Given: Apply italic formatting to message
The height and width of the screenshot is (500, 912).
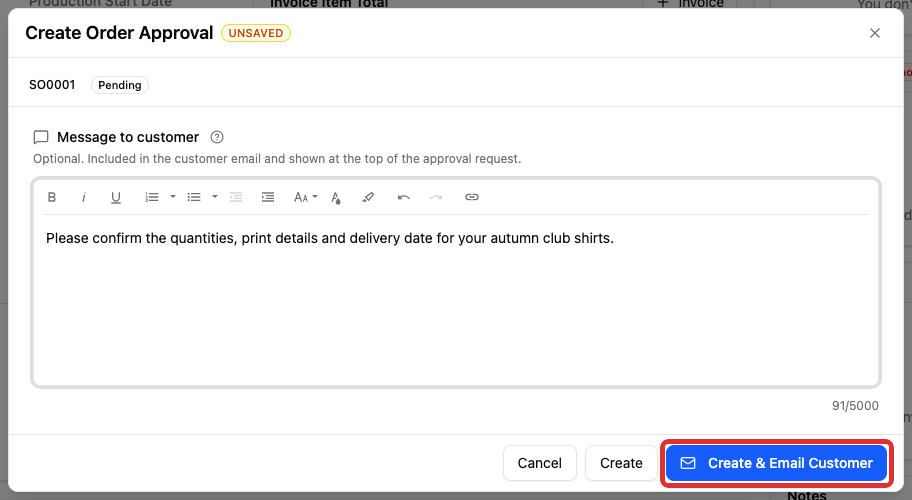Looking at the screenshot, I should [84, 197].
